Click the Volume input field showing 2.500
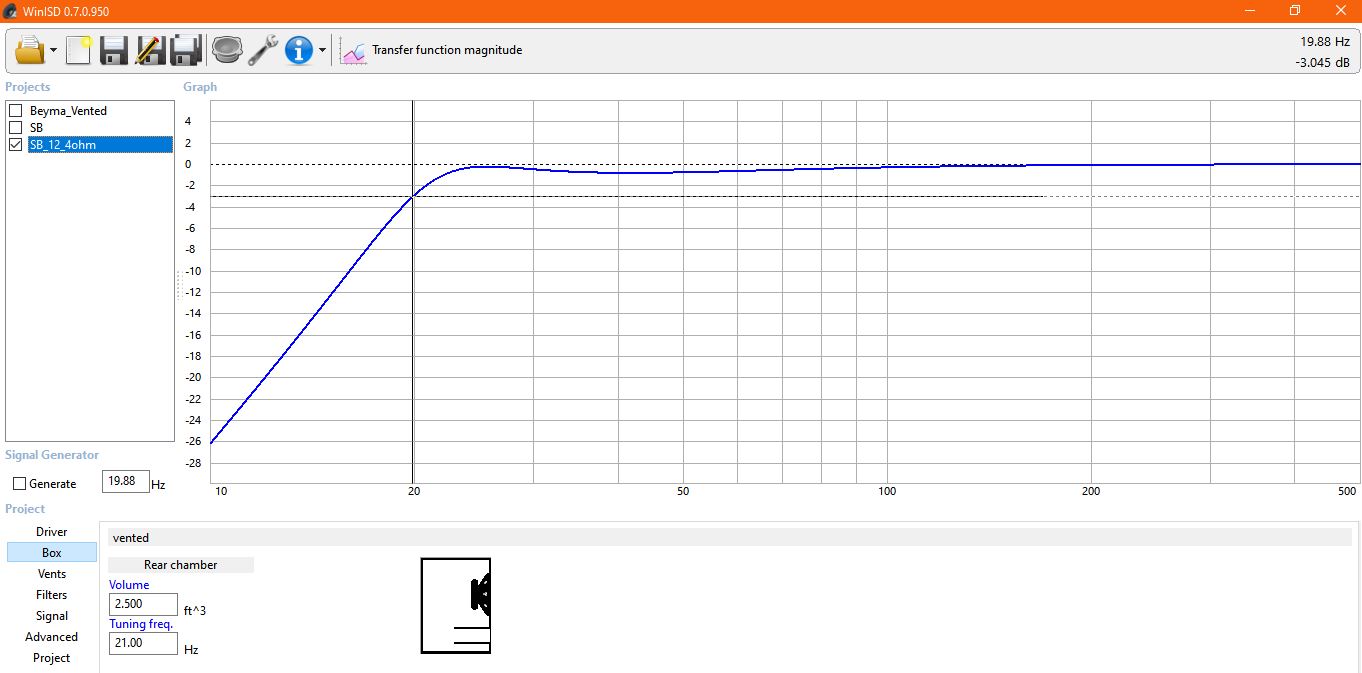 tap(143, 604)
